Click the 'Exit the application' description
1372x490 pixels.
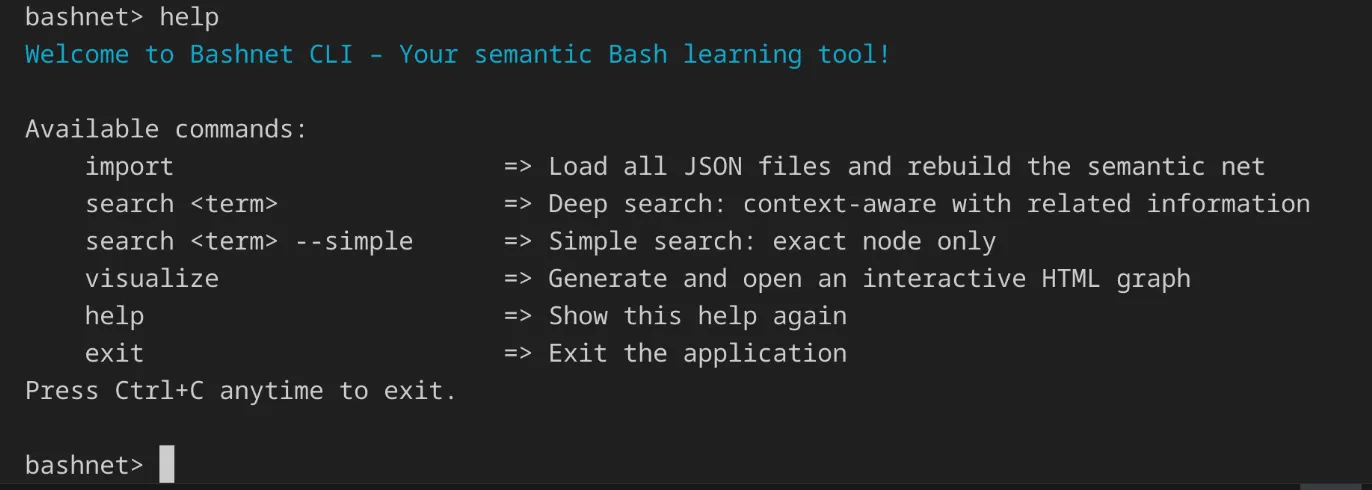[x=697, y=353]
